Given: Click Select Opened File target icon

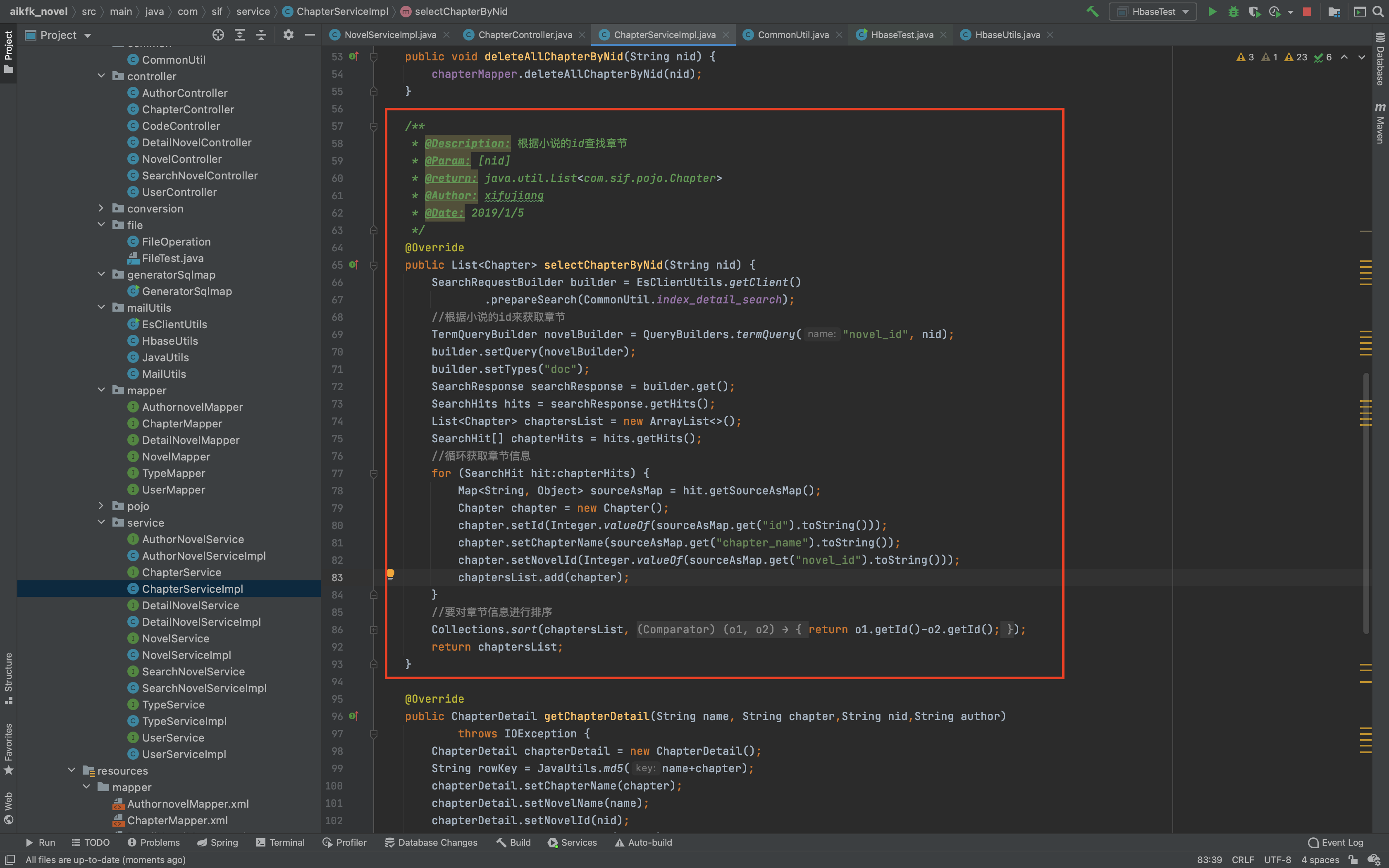Looking at the screenshot, I should click(217, 35).
